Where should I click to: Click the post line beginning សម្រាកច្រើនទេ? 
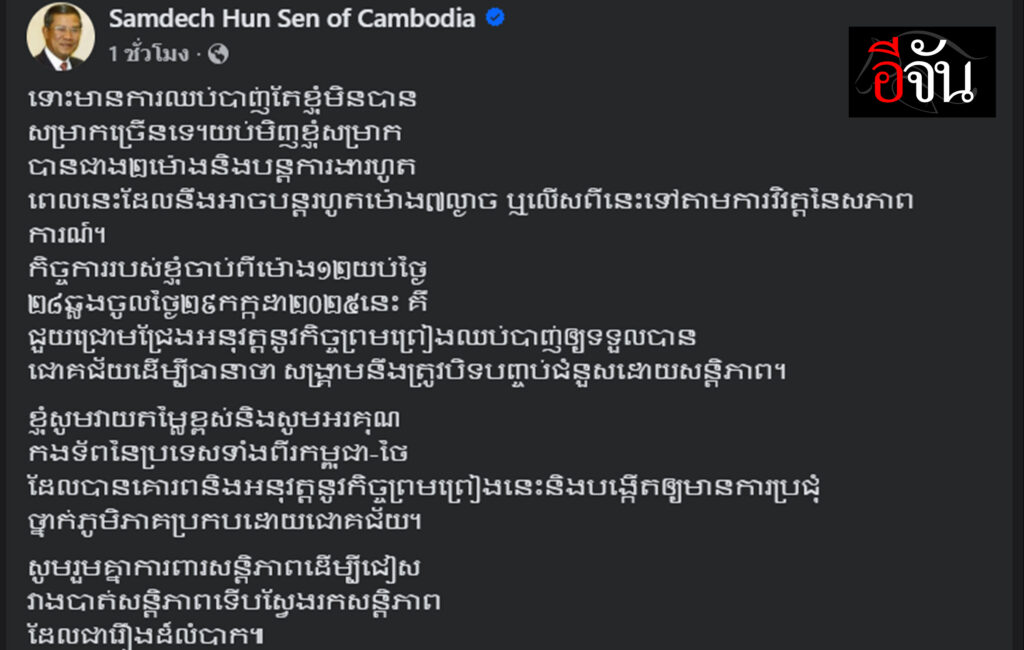pos(215,133)
